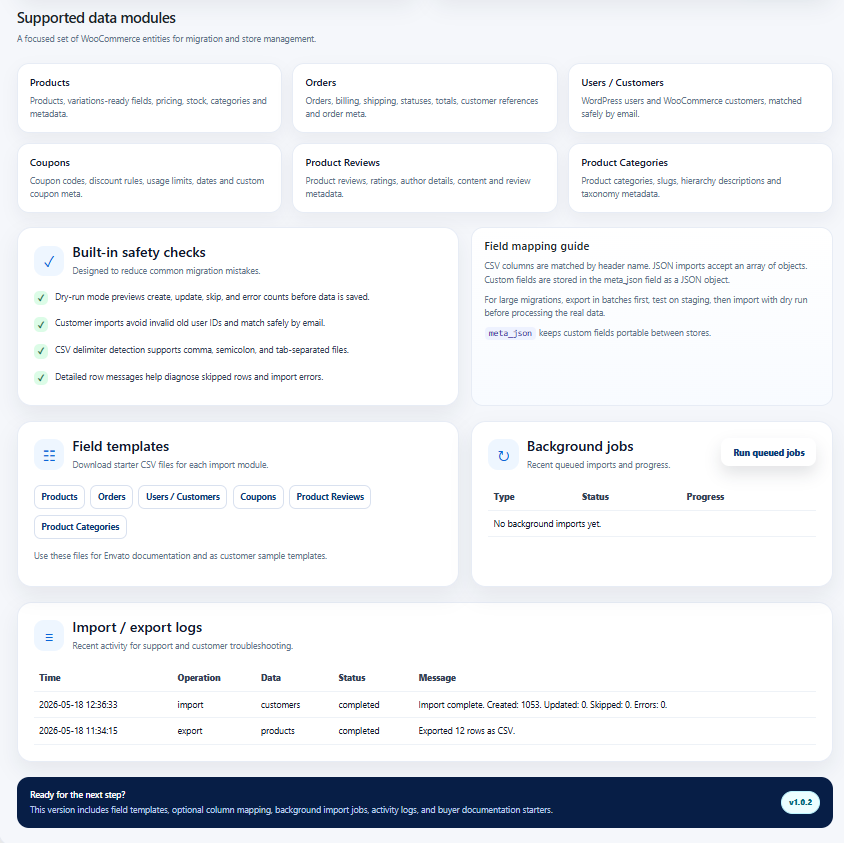Screen dimensions: 844x843
Task: Click 'Exported 12 rows as CSV.' message
Action: pos(466,731)
